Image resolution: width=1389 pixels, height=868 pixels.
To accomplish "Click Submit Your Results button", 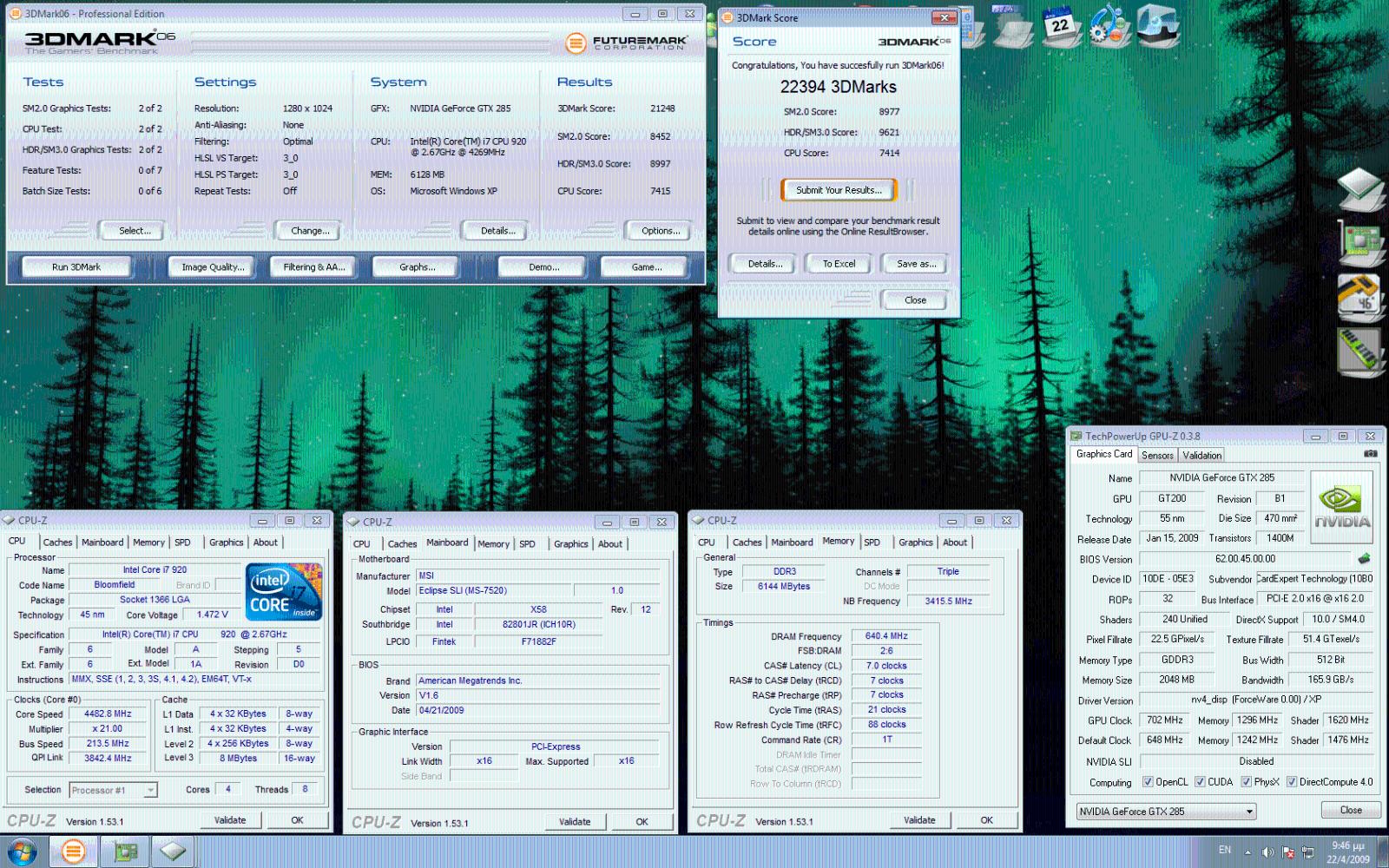I will click(839, 190).
